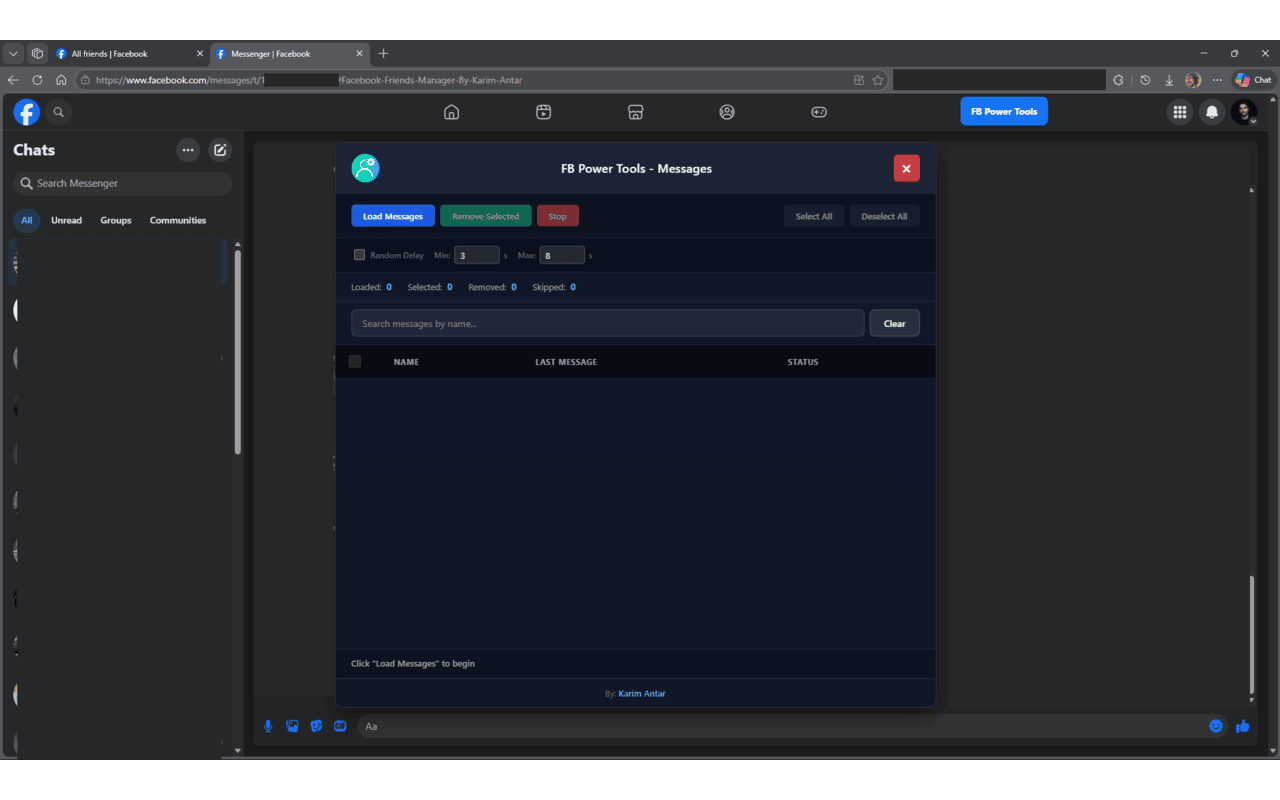Screen dimensions: 1280x800
Task: Click the voice clip microphone icon
Action: tap(268, 726)
